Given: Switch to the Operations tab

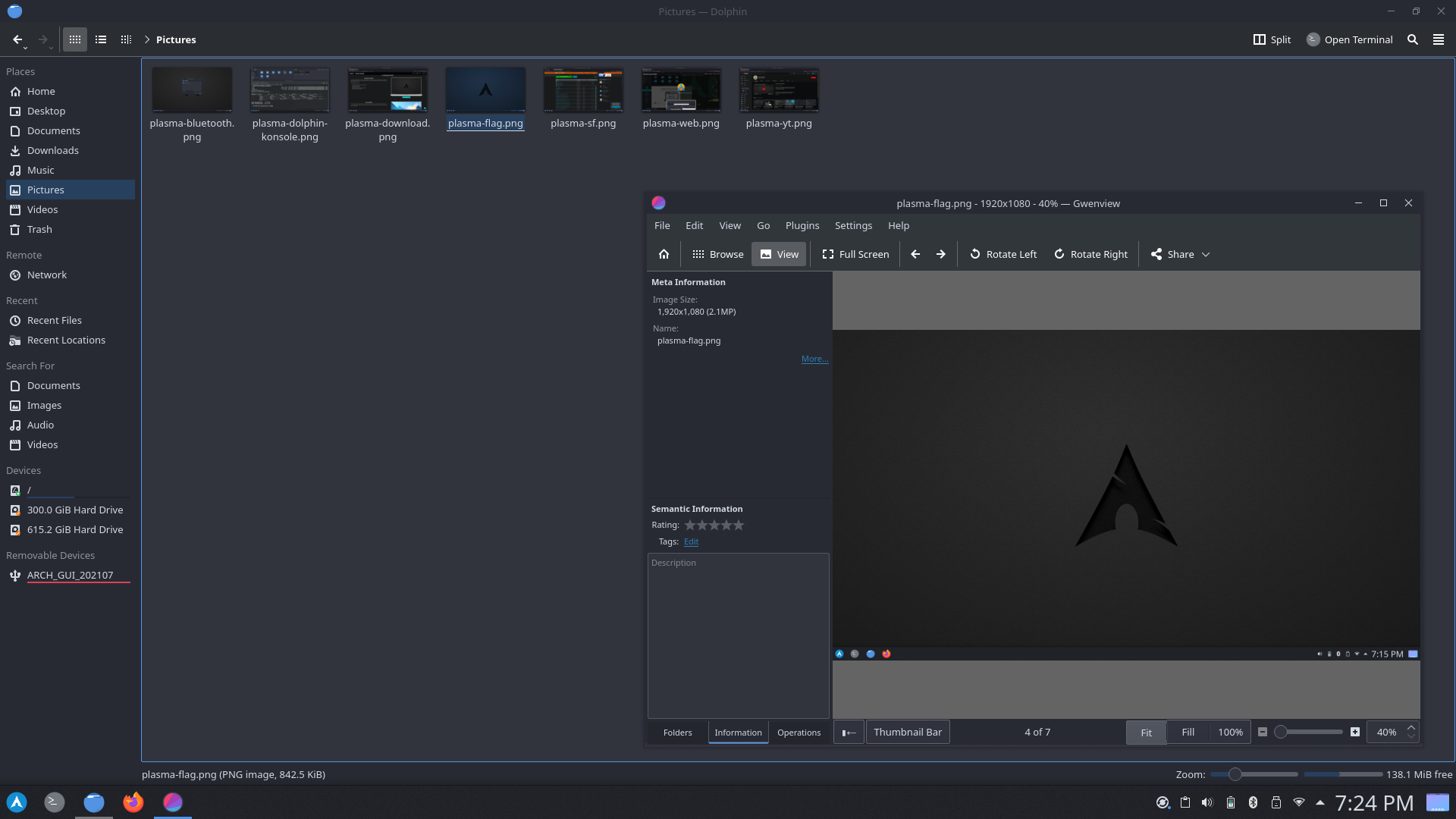Looking at the screenshot, I should click(799, 733).
